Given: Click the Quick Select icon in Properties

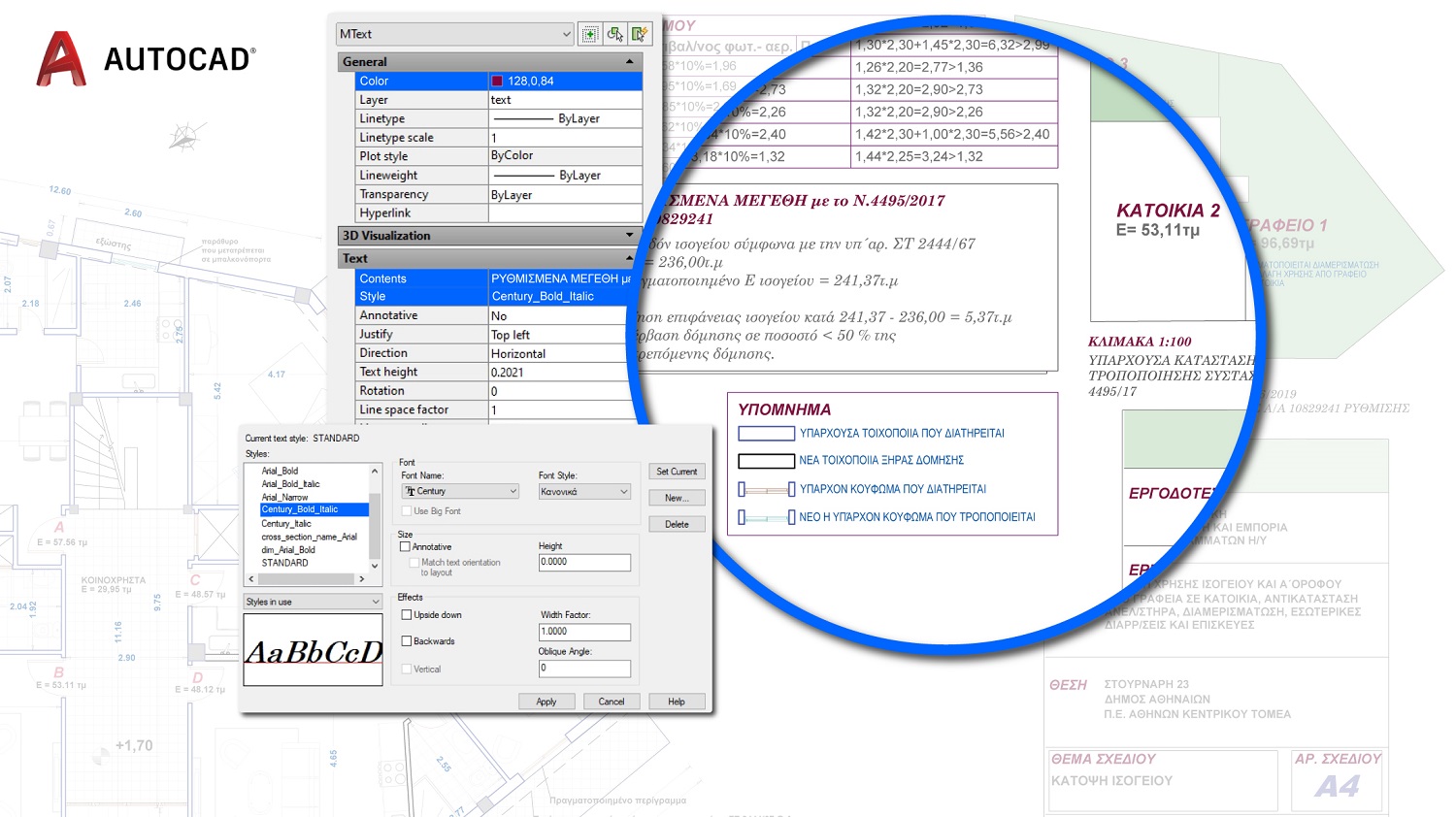Looking at the screenshot, I should [639, 34].
